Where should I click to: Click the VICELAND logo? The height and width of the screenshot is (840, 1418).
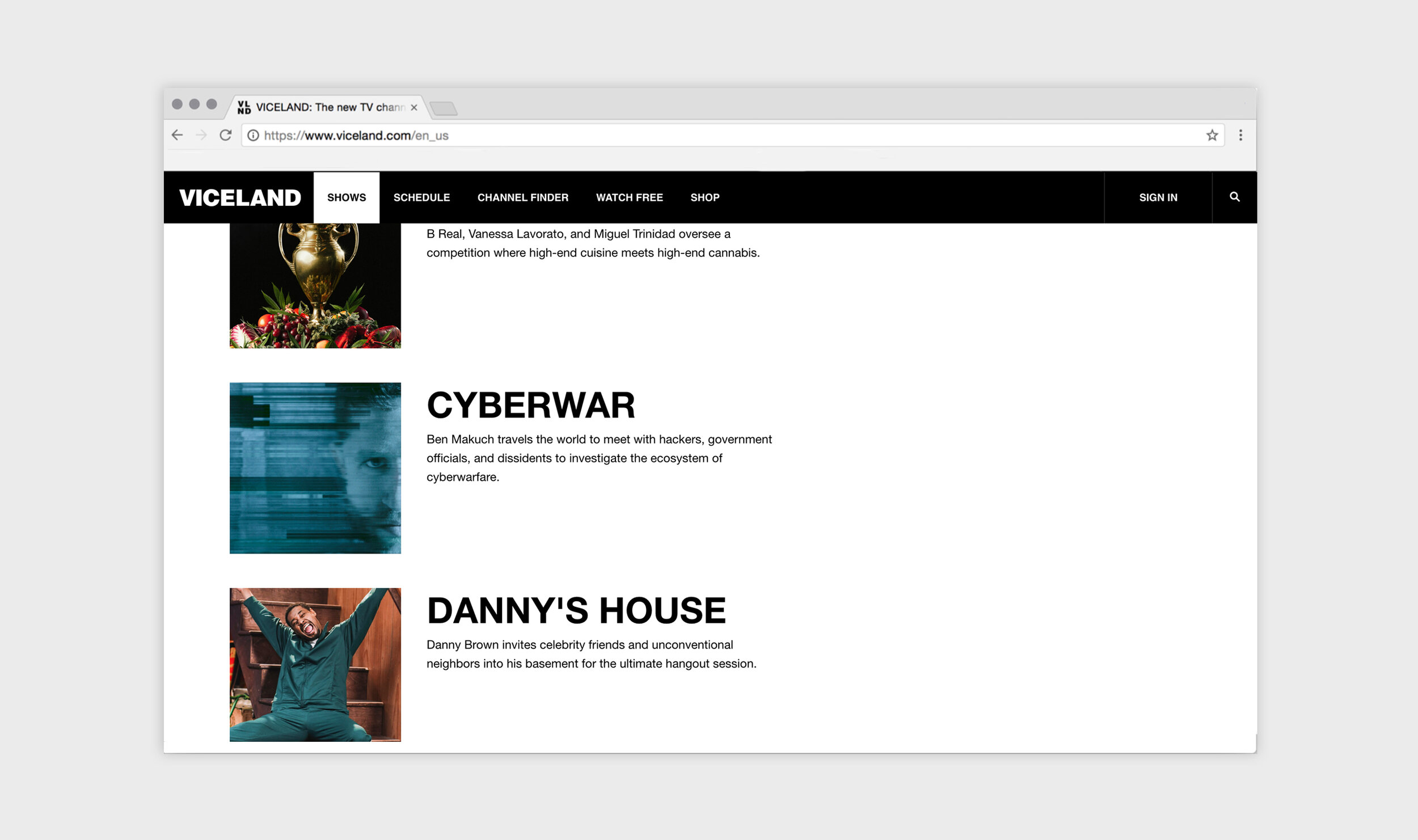tap(240, 197)
